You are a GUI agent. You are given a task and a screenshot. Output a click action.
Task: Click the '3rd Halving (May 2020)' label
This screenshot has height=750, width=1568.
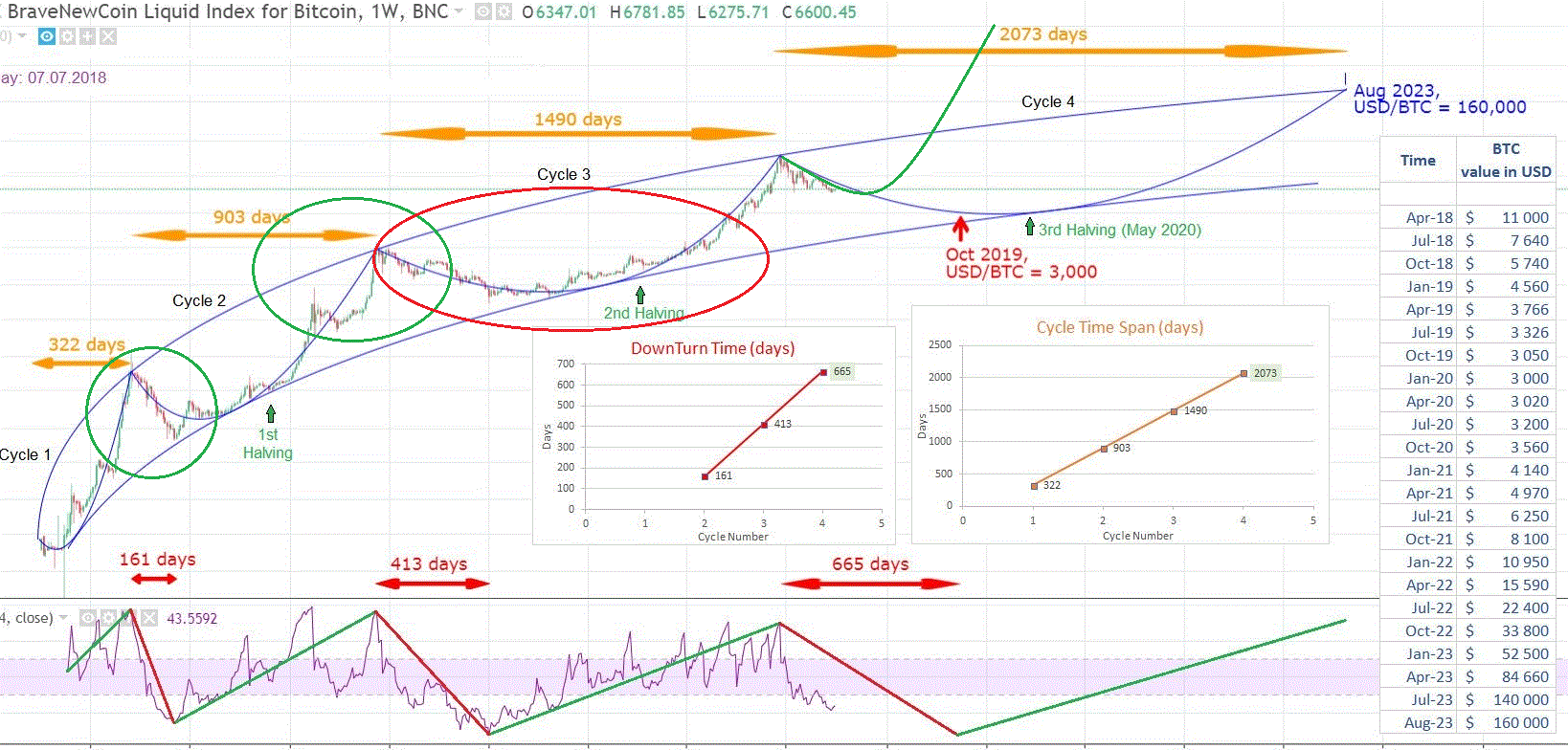pyautogui.click(x=1120, y=230)
